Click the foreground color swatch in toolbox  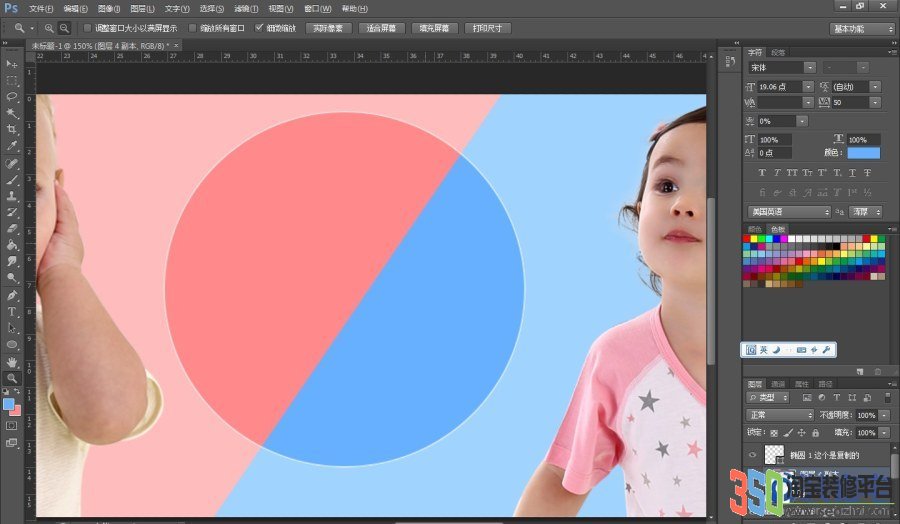[x=9, y=404]
